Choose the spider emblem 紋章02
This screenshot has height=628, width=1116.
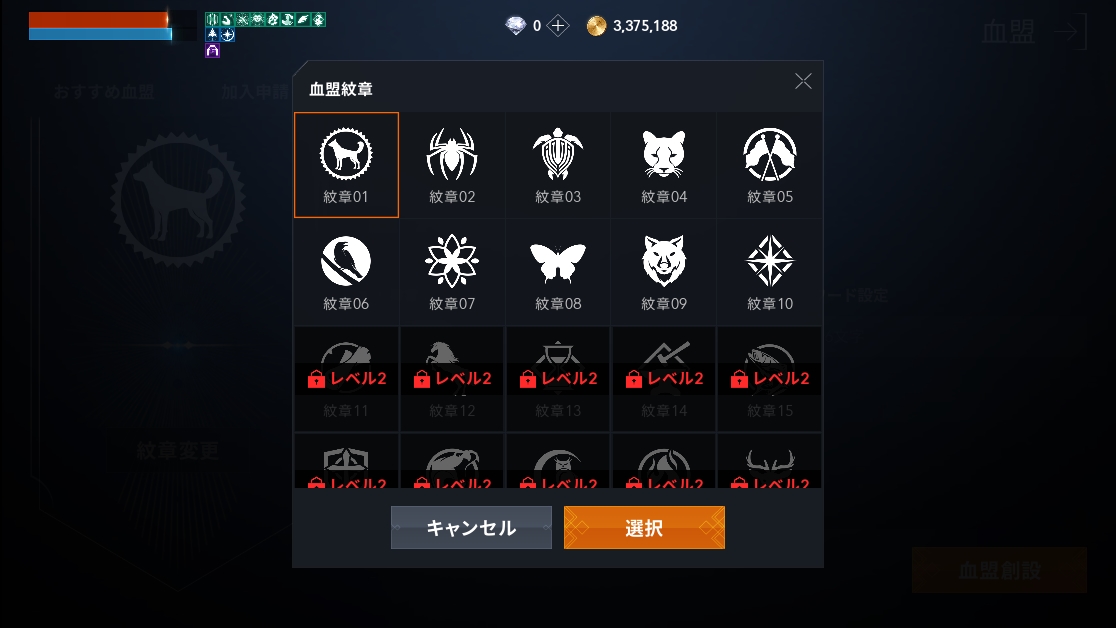click(452, 165)
